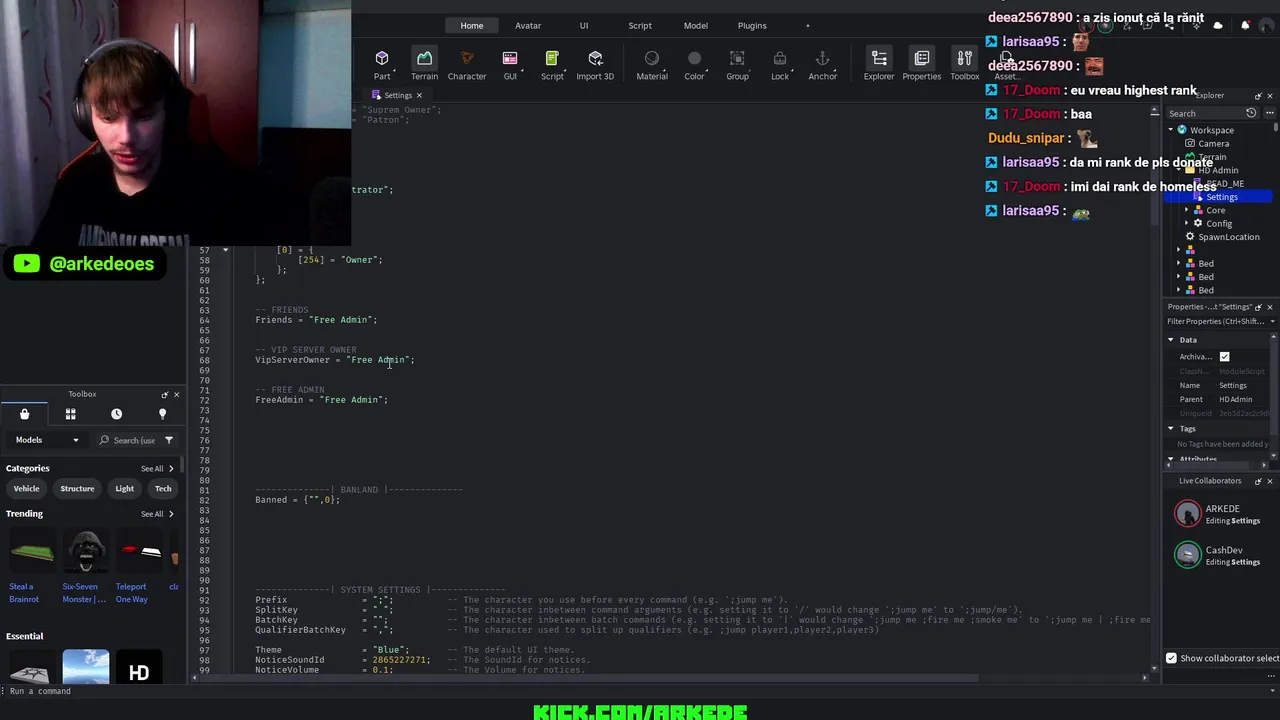This screenshot has width=1280, height=720.
Task: Switch to the UI ribbon tab
Action: pyautogui.click(x=584, y=25)
